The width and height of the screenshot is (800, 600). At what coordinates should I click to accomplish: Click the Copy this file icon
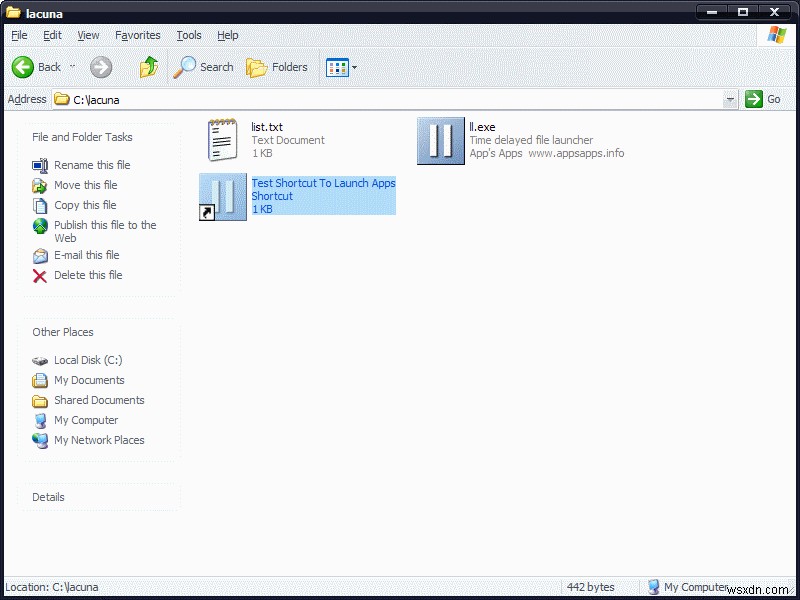(x=40, y=206)
